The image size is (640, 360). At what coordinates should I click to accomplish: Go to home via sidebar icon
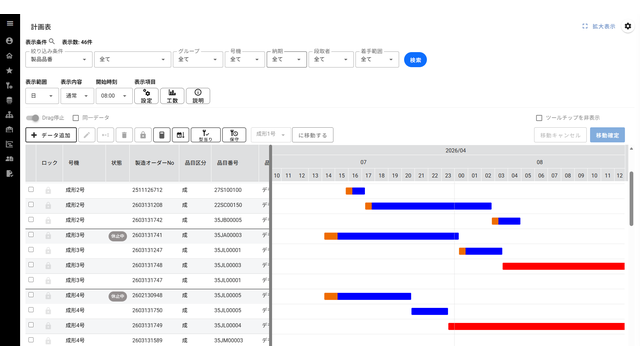tap(9, 56)
